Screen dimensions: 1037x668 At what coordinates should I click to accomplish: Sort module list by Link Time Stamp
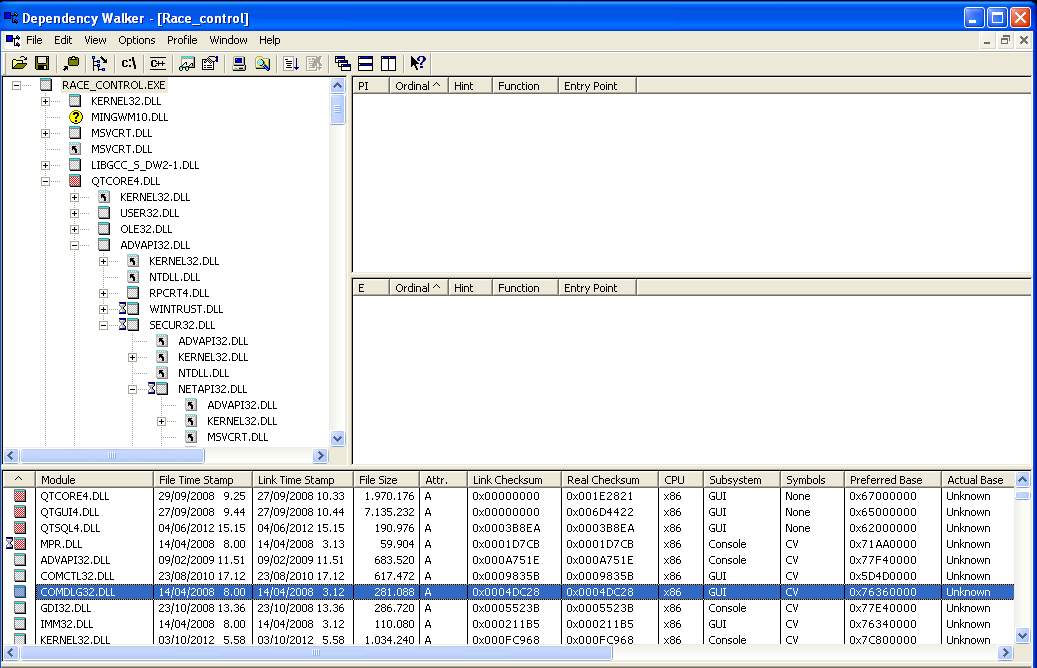303,480
